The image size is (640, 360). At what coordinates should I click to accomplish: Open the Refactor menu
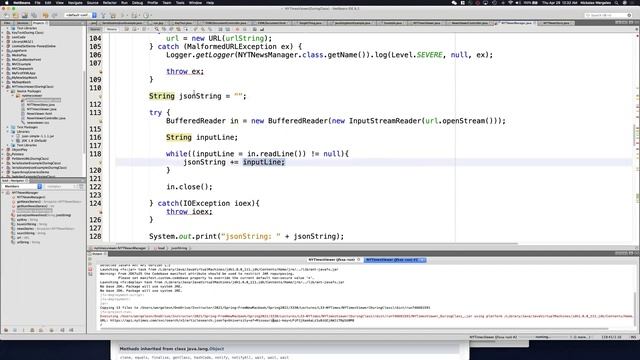pos(109,2)
